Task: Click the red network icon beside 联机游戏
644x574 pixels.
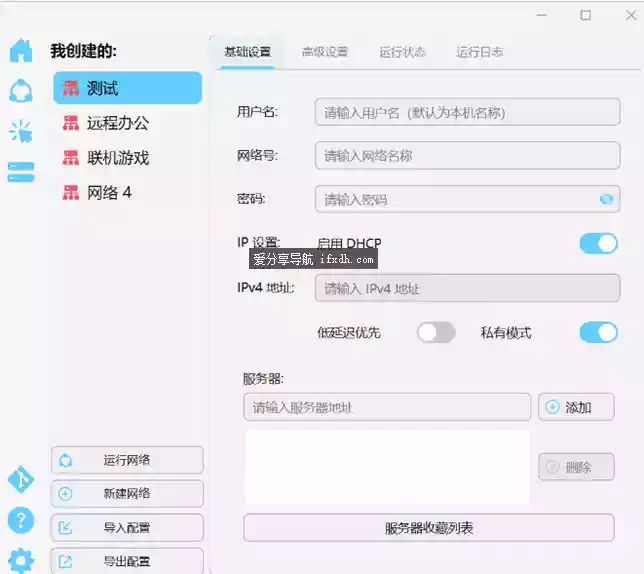Action: [x=71, y=158]
